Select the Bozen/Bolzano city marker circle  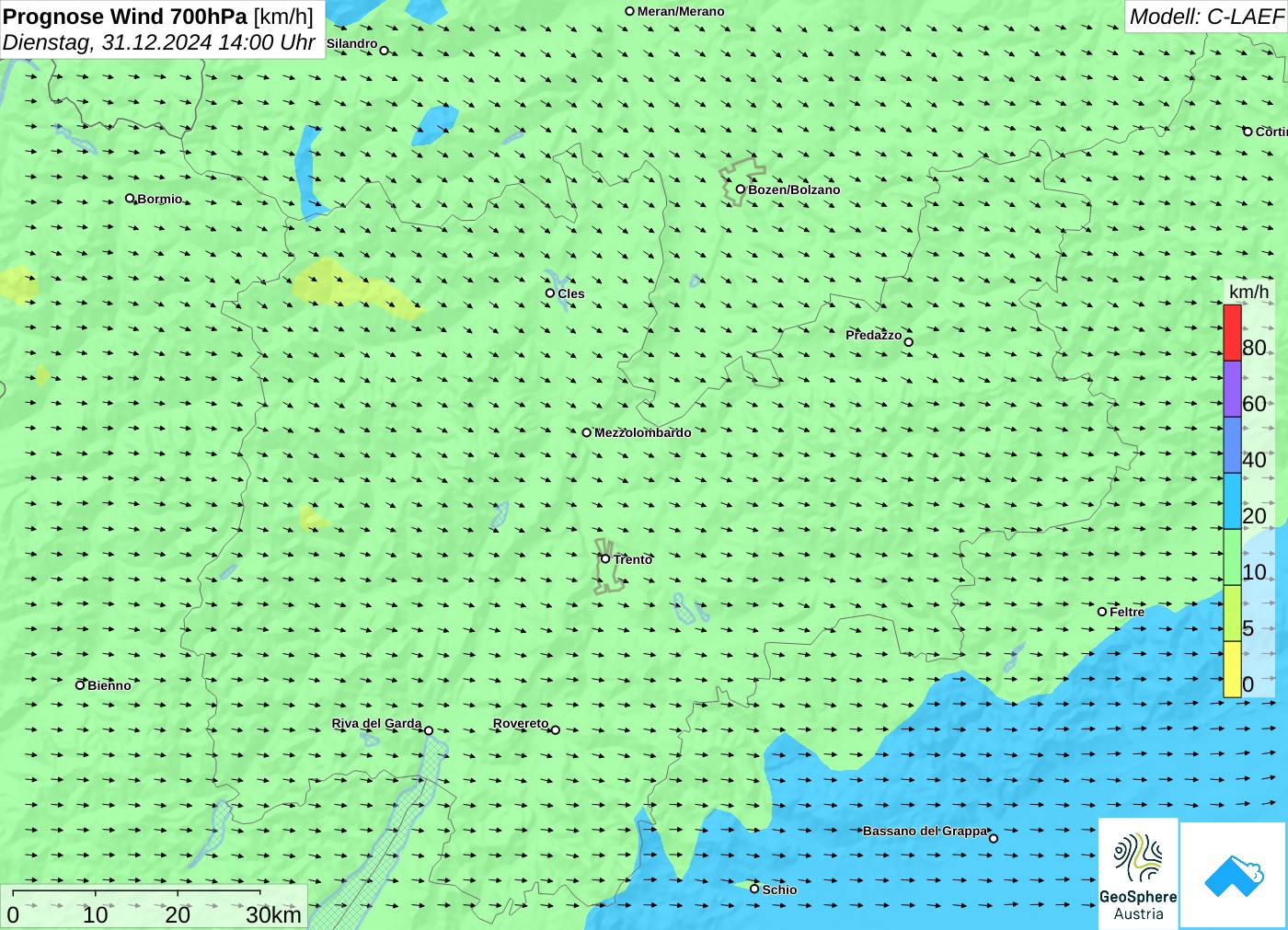click(741, 189)
